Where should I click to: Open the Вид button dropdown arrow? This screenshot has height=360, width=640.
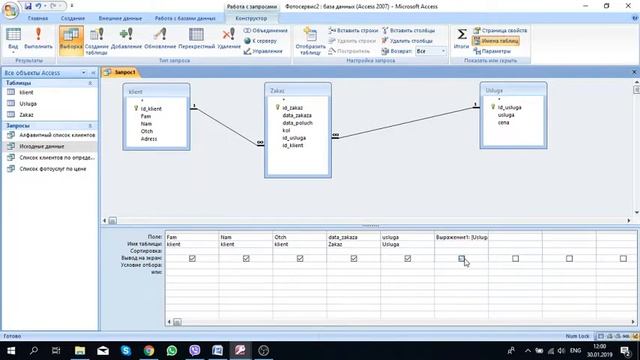(13, 52)
